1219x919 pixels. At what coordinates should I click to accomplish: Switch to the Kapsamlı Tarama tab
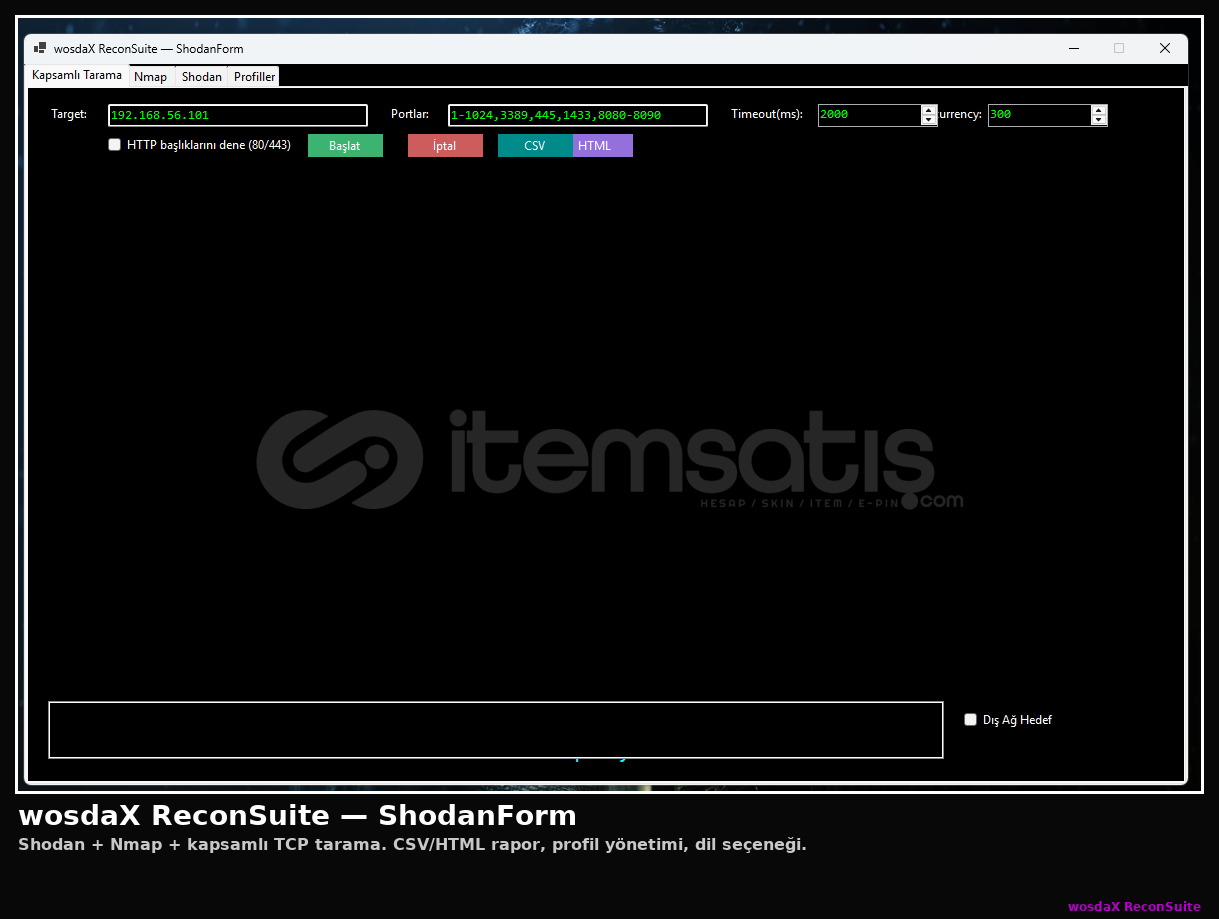(x=77, y=75)
